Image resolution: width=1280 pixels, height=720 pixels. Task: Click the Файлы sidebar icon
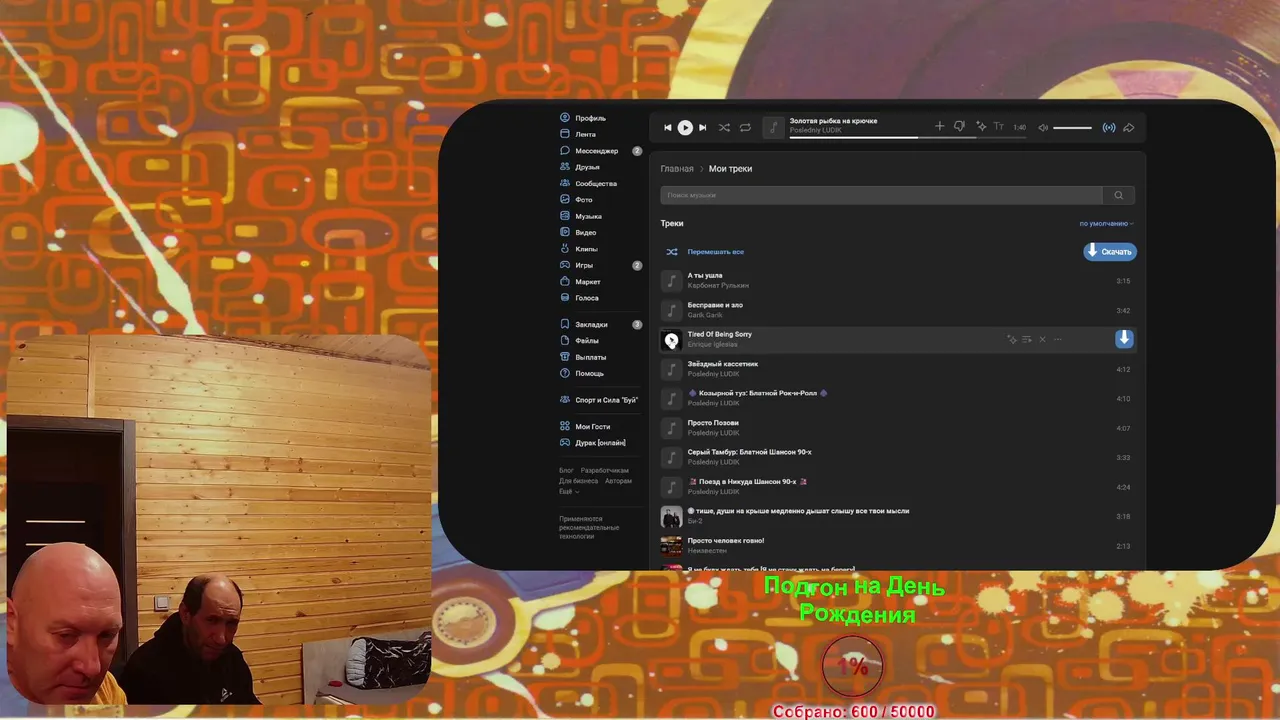565,341
